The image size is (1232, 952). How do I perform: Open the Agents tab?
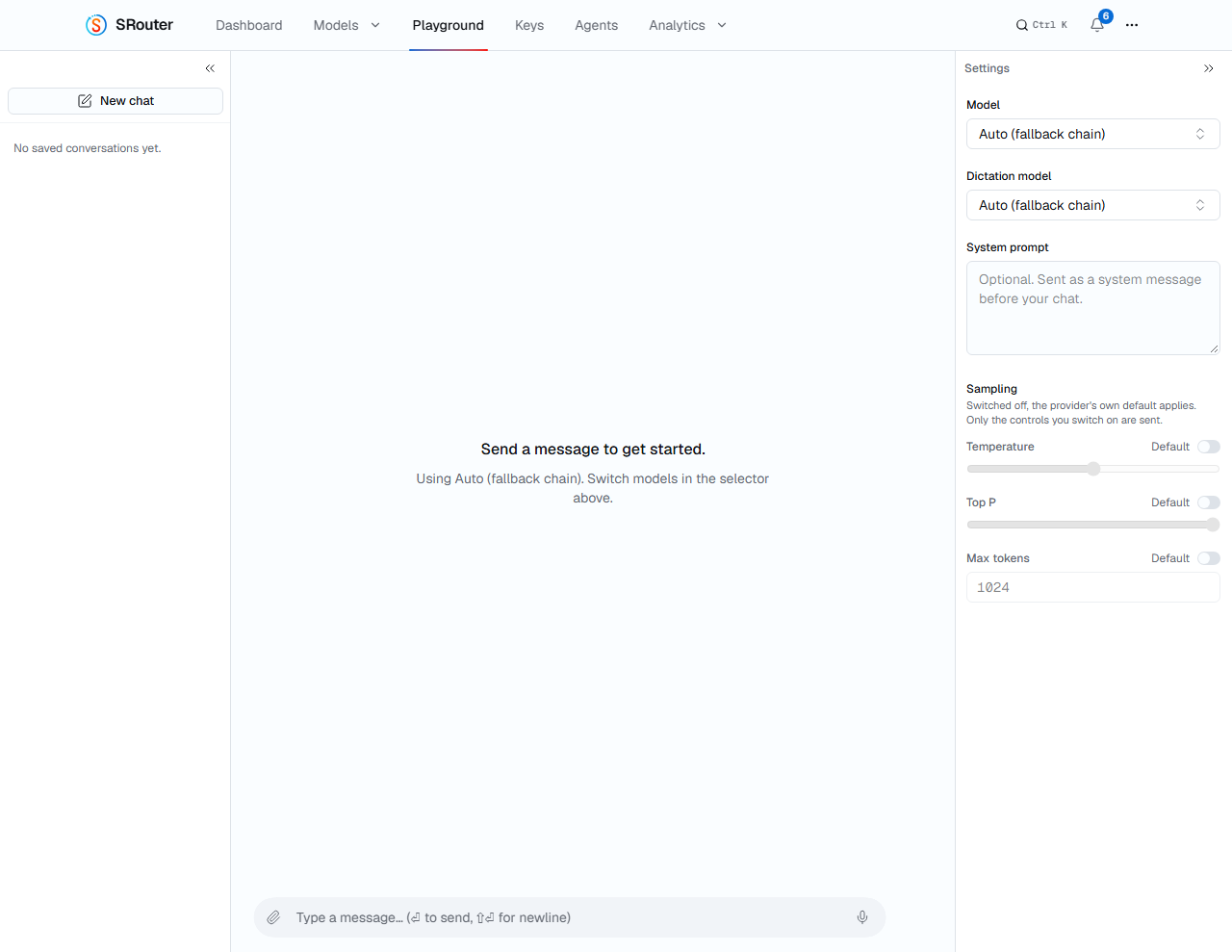coord(597,25)
